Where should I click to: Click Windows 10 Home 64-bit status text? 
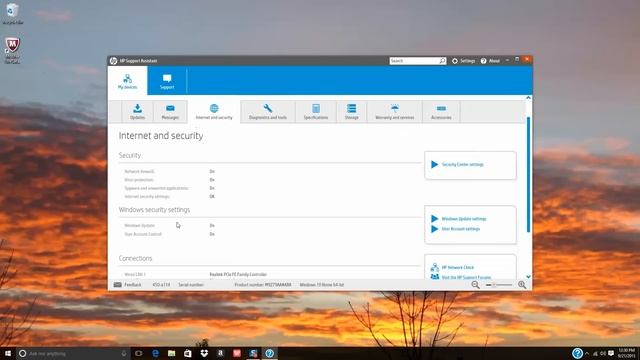click(x=322, y=284)
